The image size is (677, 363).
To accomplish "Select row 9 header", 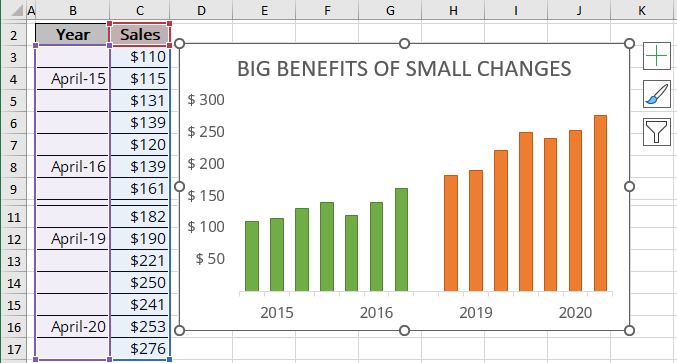I will (13, 189).
